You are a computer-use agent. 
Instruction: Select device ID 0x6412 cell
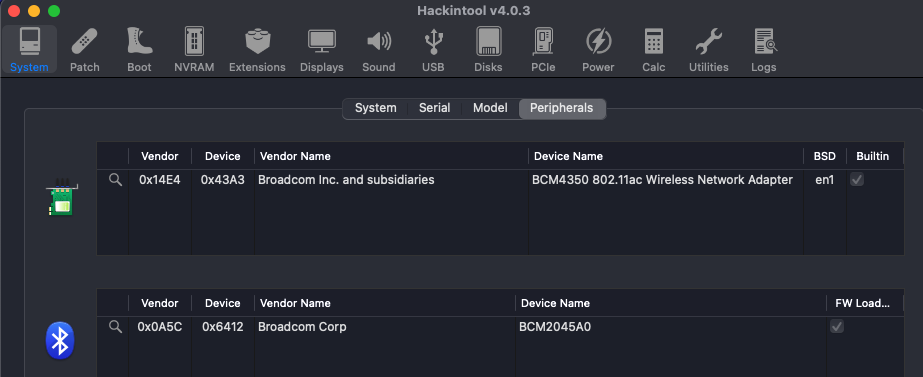tap(223, 326)
